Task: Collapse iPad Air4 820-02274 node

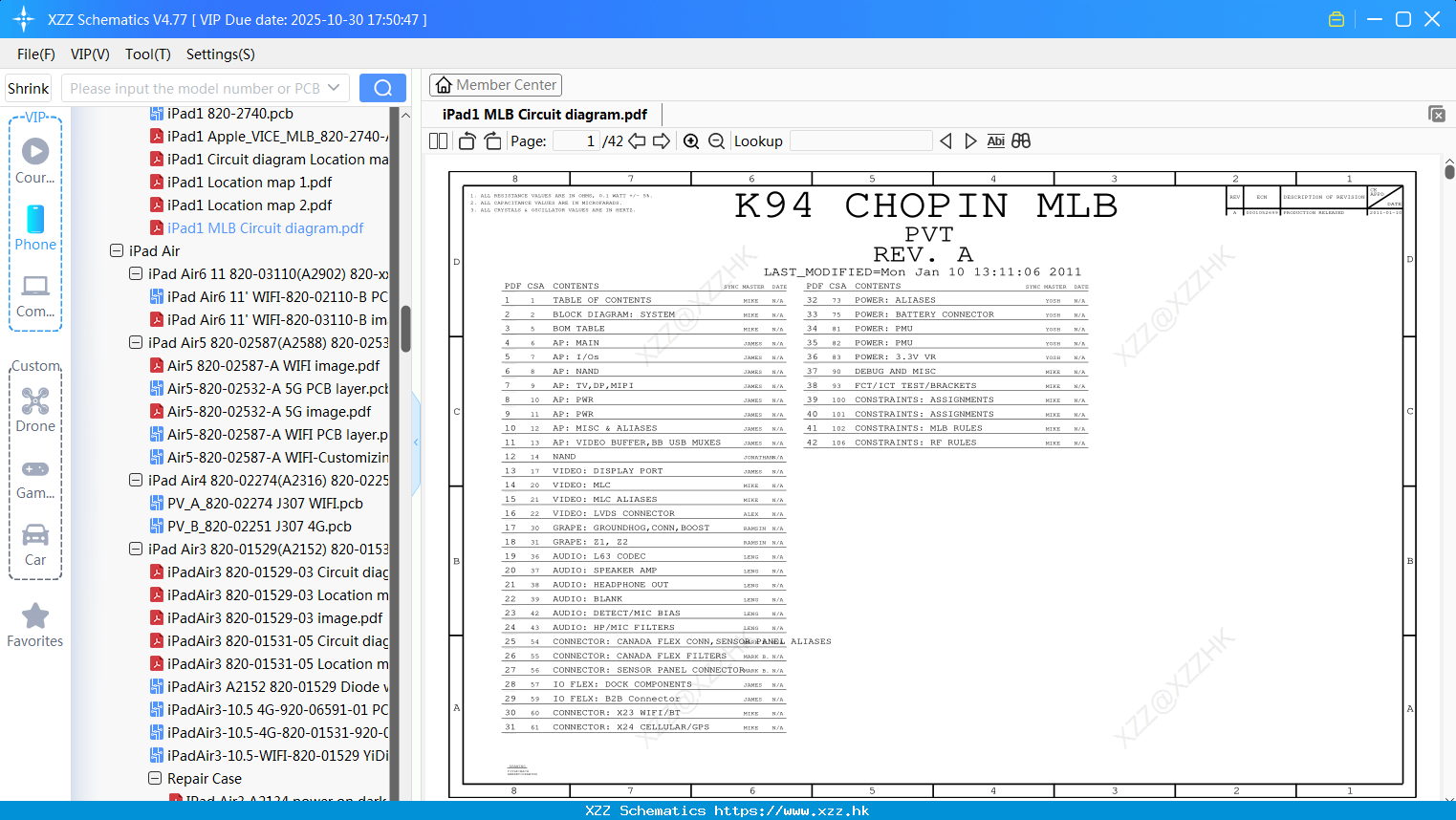Action: (136, 480)
